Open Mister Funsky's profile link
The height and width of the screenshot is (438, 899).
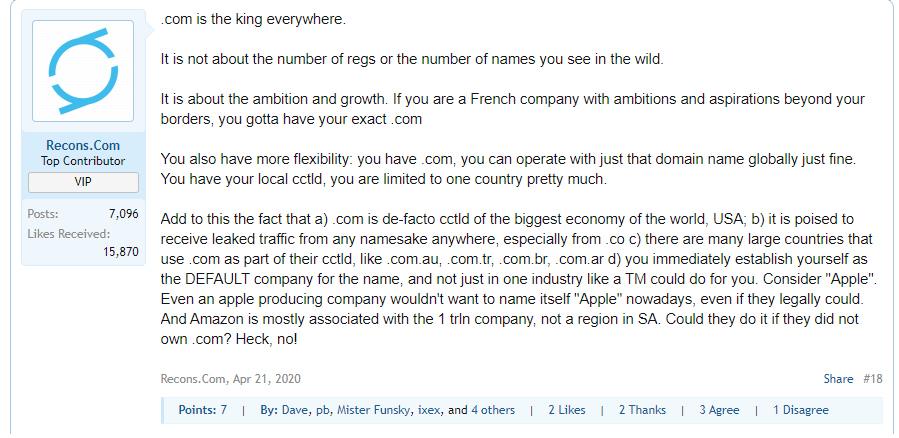[x=371, y=410]
